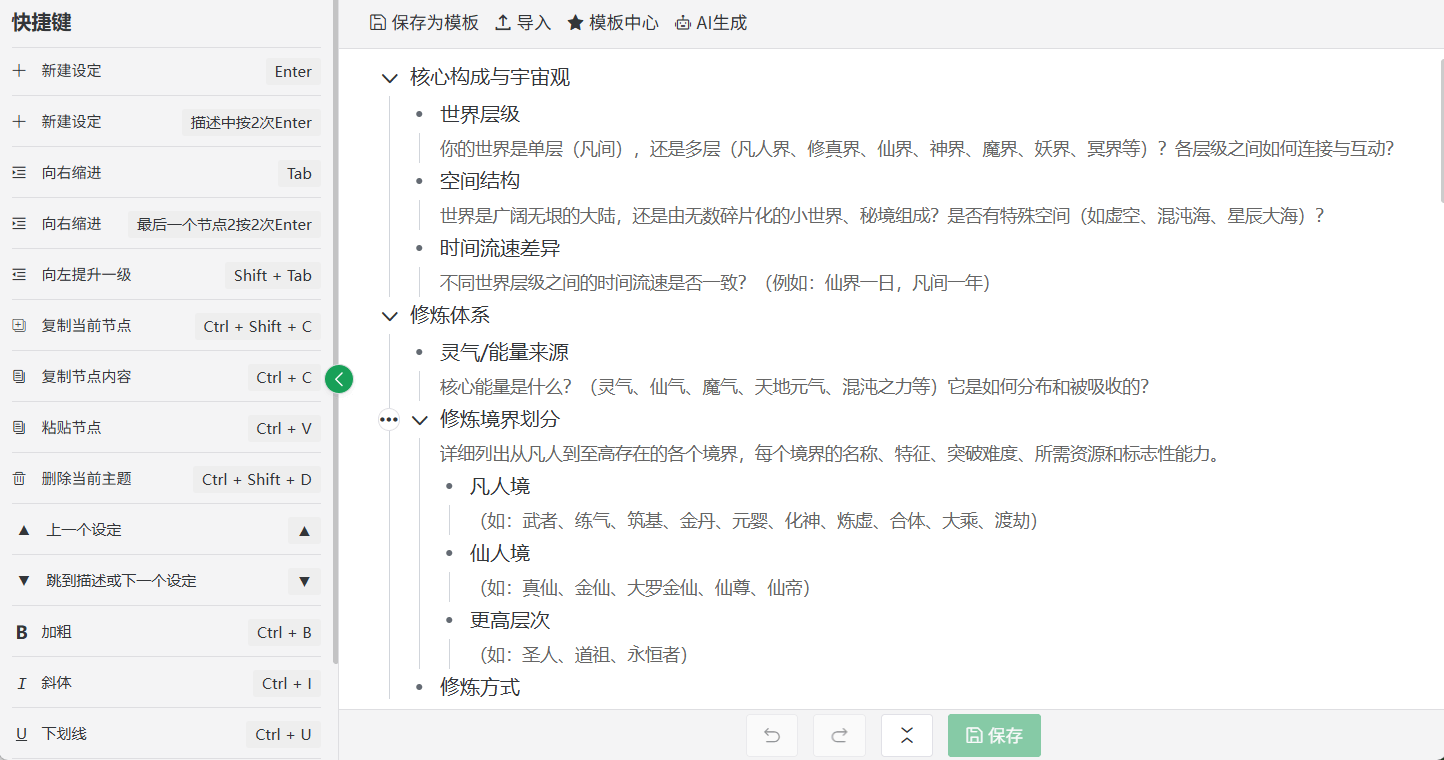Hide the shortcuts panel via the green arrow

tap(339, 379)
